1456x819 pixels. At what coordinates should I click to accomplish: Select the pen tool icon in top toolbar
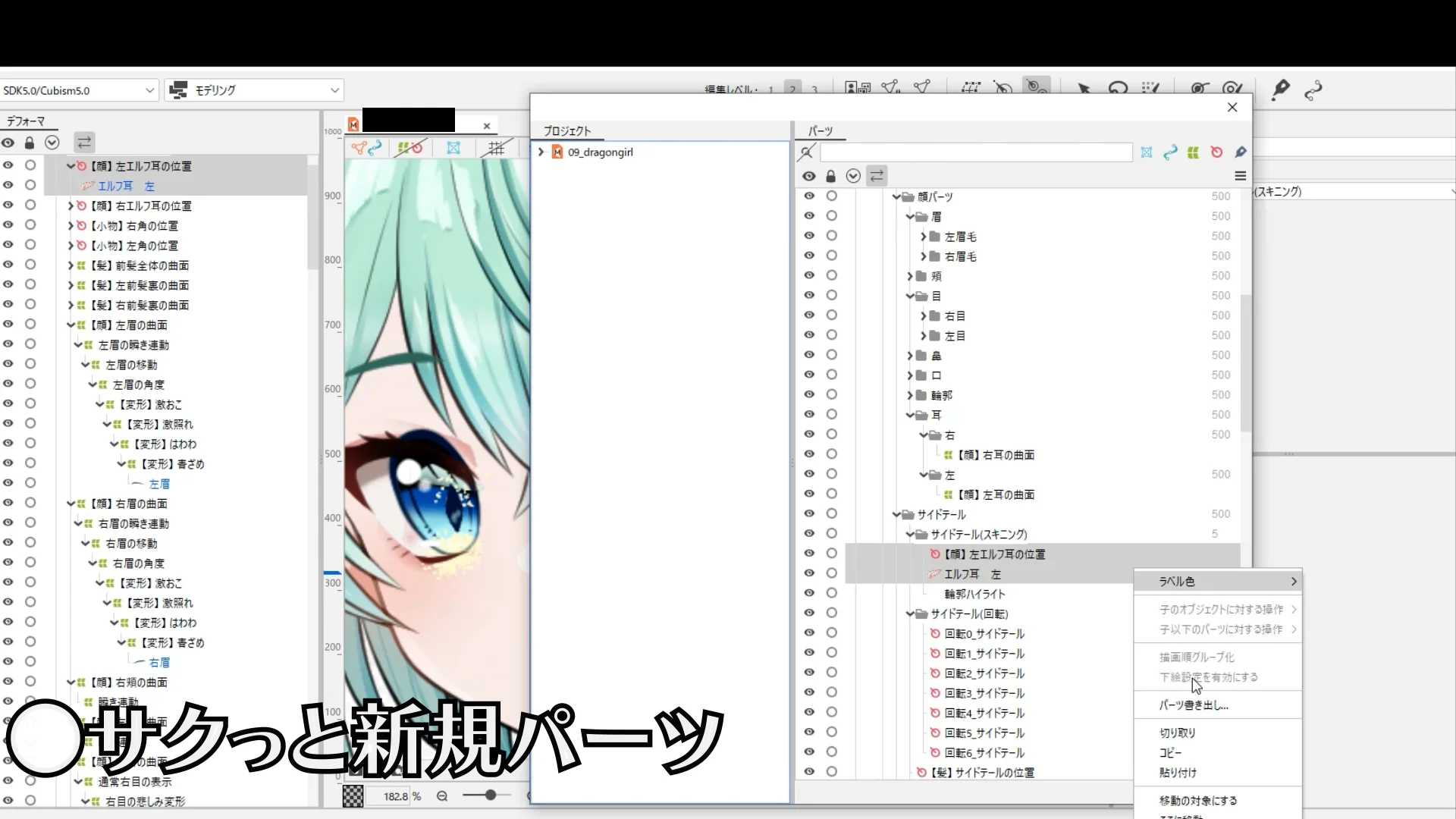click(x=1281, y=89)
